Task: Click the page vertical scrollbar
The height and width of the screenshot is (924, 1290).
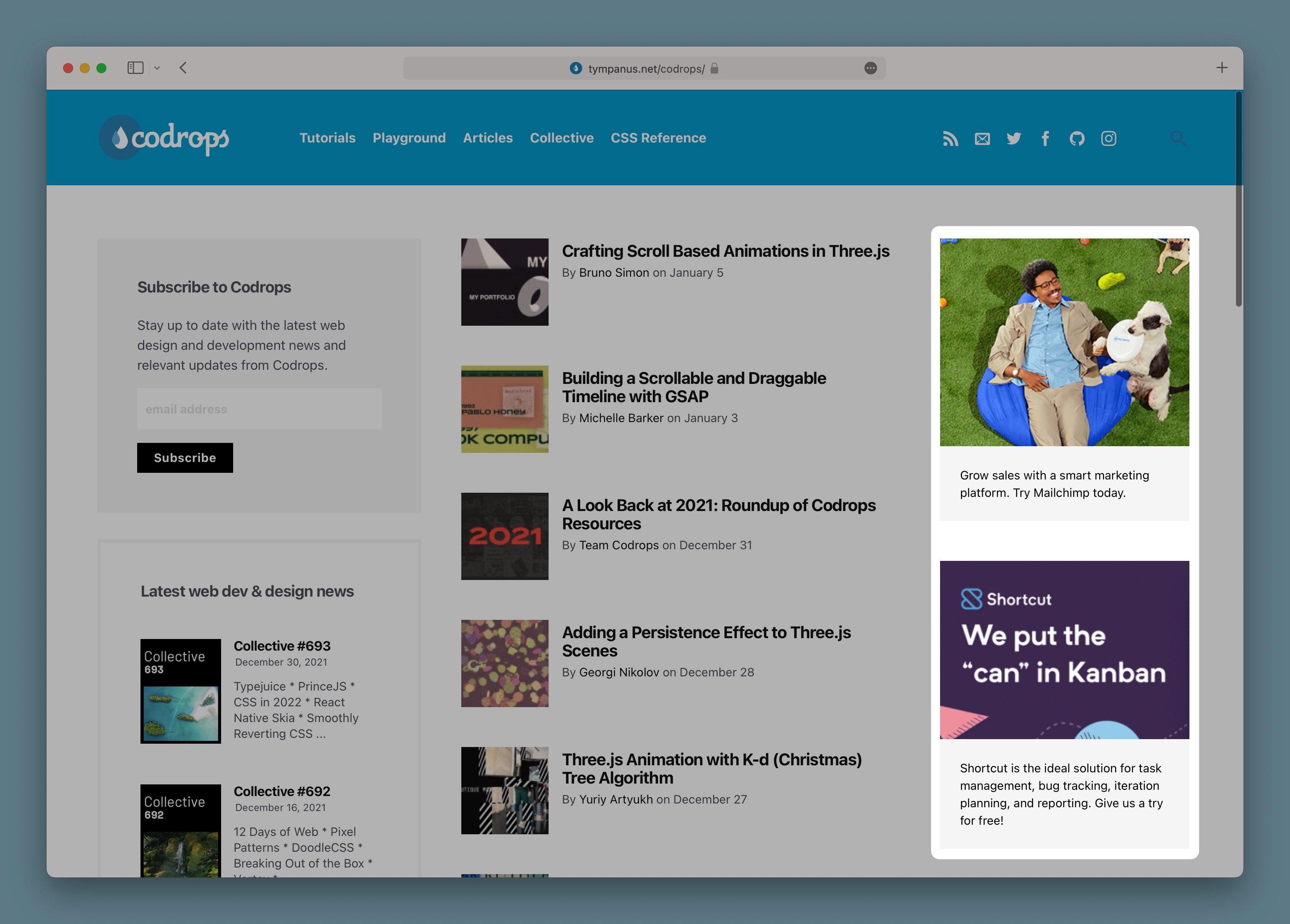Action: (x=1238, y=199)
